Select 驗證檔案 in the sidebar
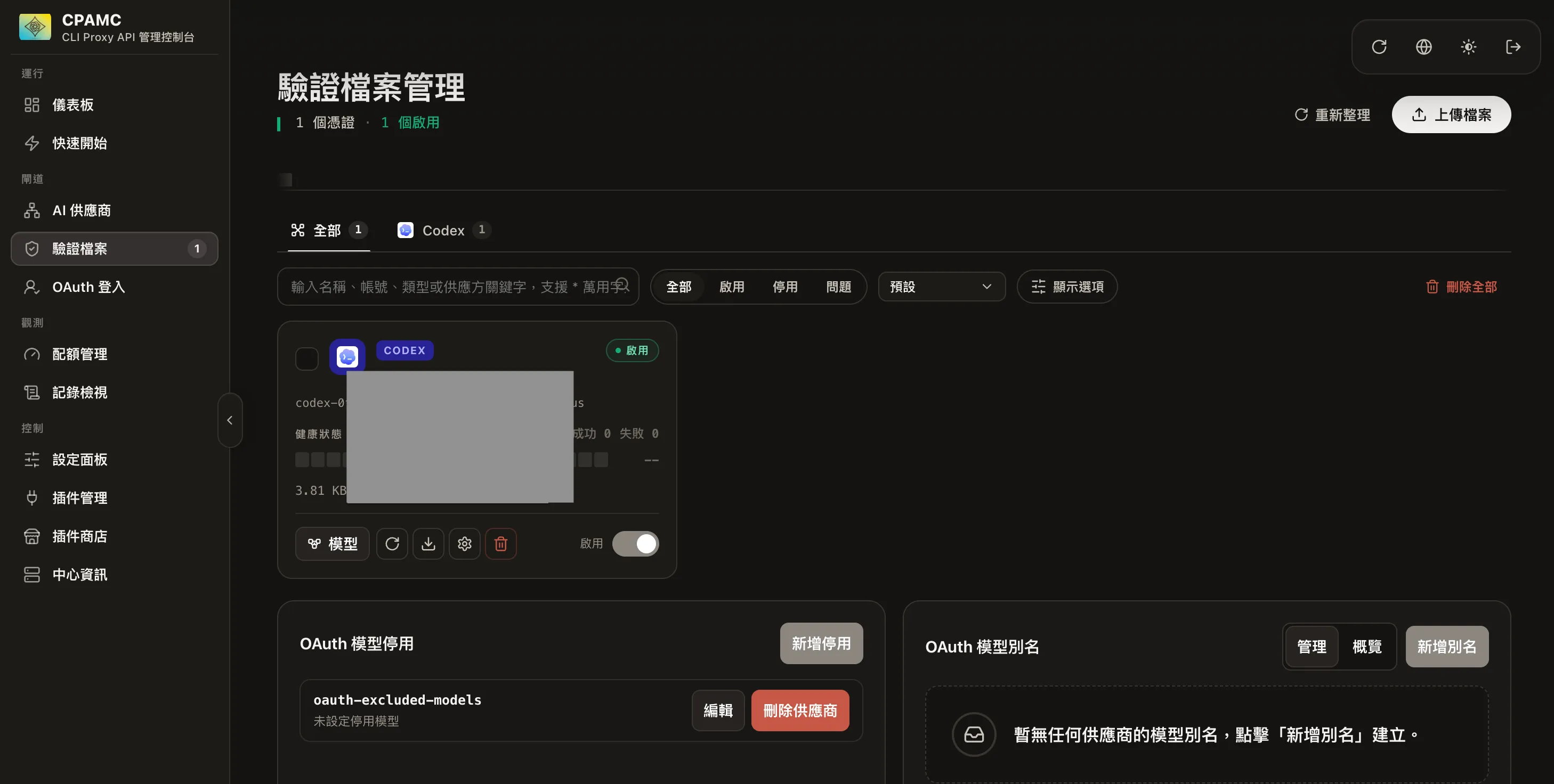The height and width of the screenshot is (784, 1554). coord(115,249)
